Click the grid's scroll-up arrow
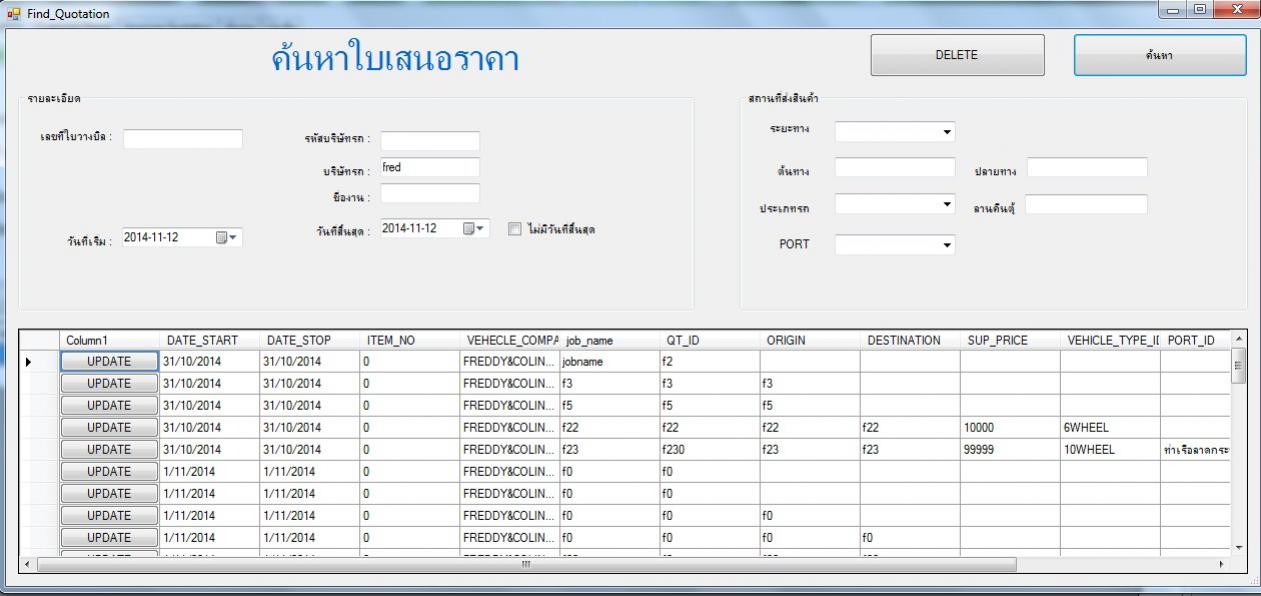This screenshot has height=596, width=1261. [x=1239, y=339]
